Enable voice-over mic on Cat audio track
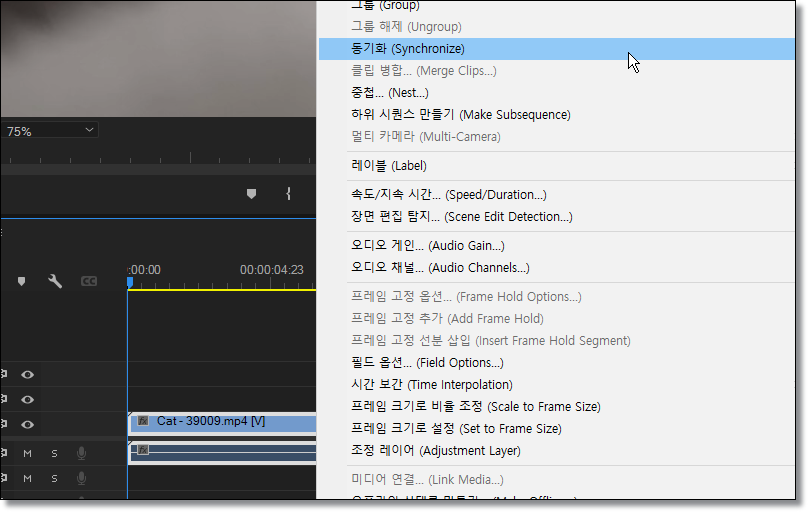Image resolution: width=808 pixels, height=522 pixels. 81,453
